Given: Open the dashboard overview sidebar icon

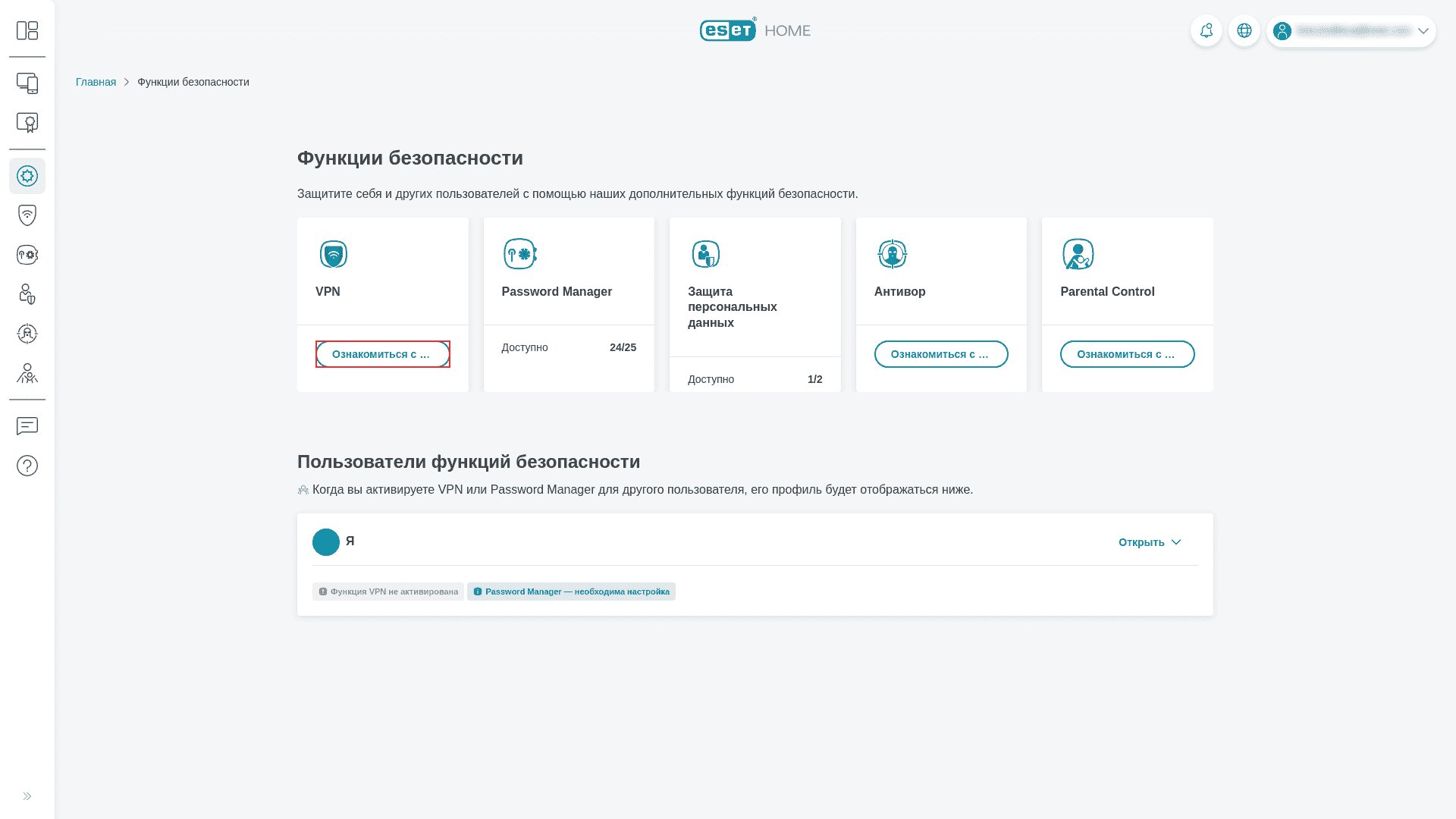Looking at the screenshot, I should 27,30.
